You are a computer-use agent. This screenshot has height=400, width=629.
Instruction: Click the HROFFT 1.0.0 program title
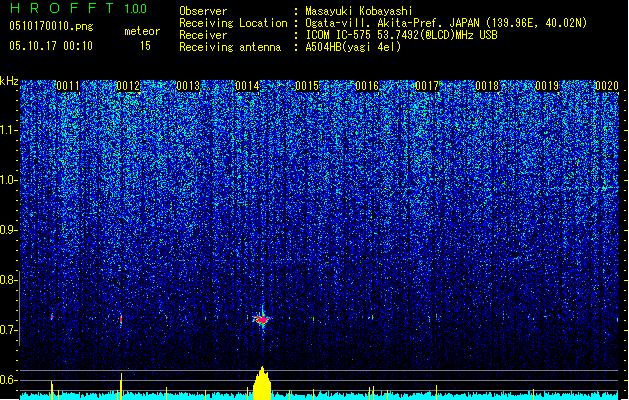[x=78, y=8]
